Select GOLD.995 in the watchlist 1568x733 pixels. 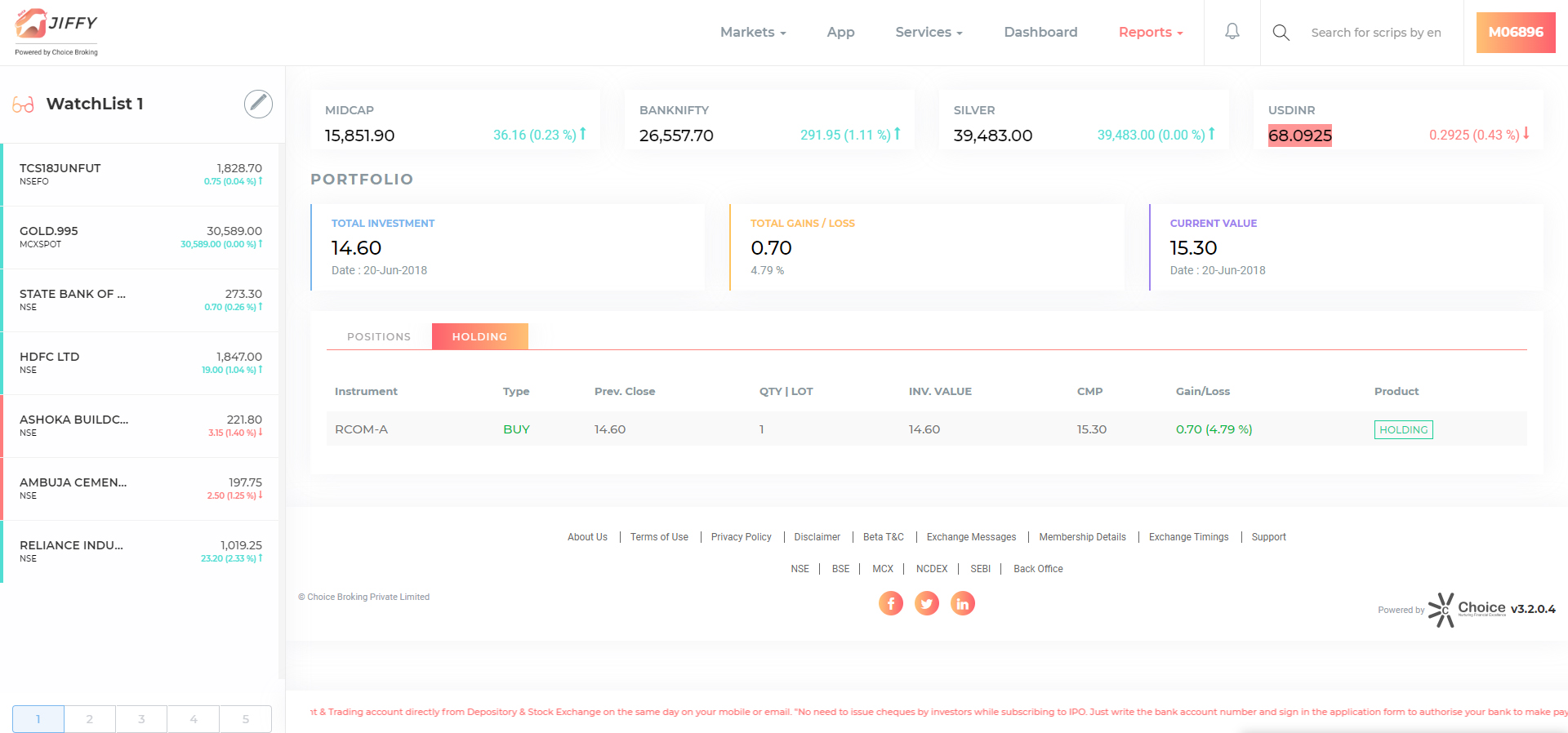click(x=140, y=238)
